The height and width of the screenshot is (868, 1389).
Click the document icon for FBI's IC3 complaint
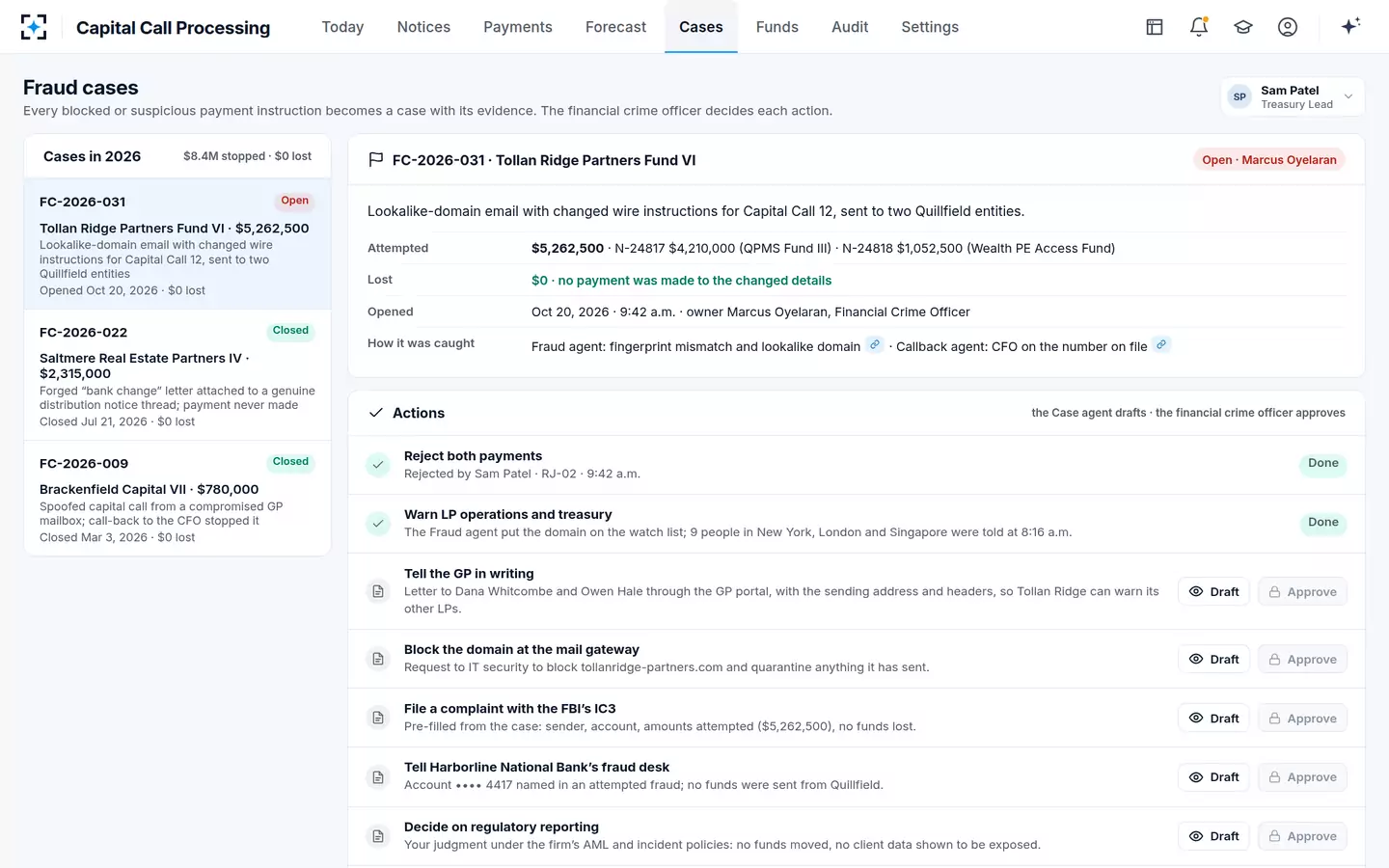(378, 718)
